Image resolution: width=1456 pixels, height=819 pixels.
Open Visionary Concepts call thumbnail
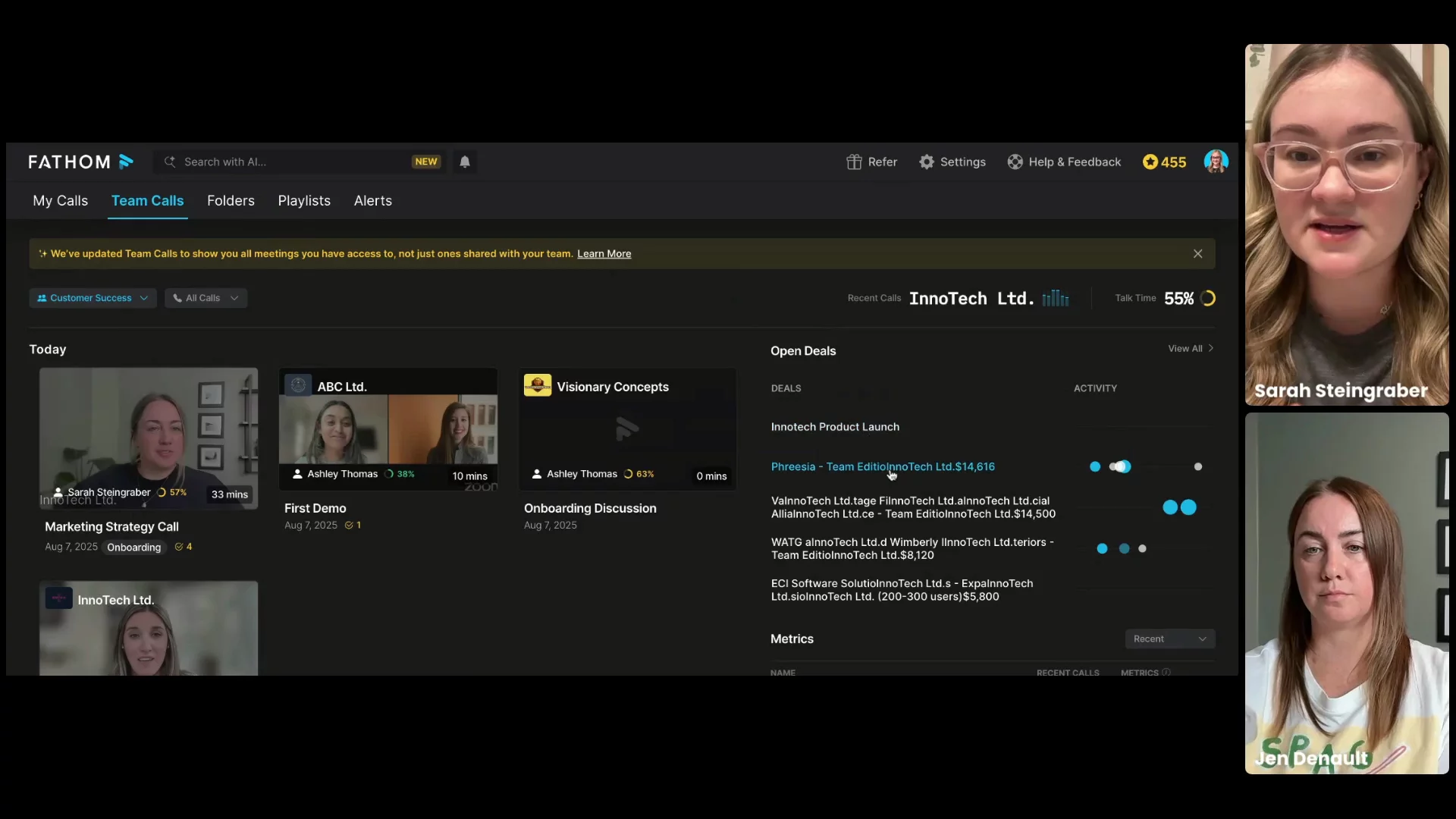(x=628, y=429)
